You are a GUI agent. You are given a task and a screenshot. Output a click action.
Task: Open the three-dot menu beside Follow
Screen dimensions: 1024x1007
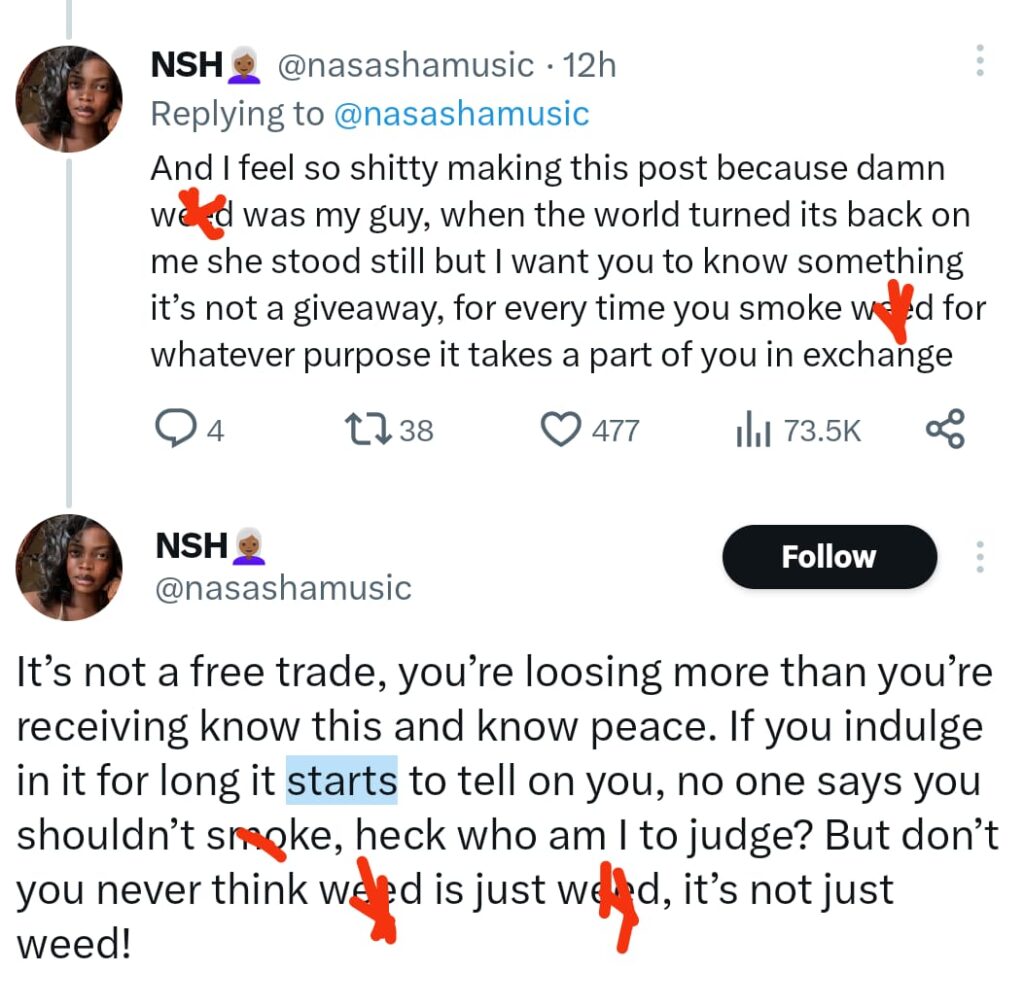979,557
